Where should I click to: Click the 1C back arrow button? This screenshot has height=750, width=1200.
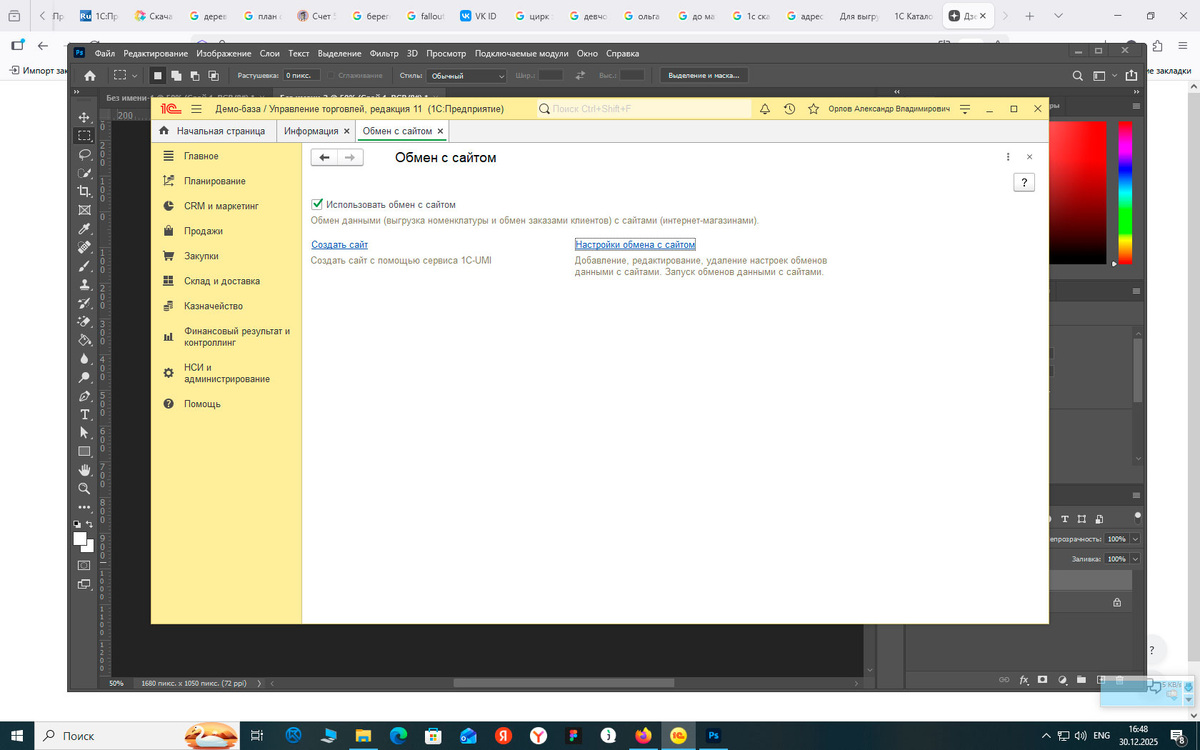pyautogui.click(x=324, y=157)
